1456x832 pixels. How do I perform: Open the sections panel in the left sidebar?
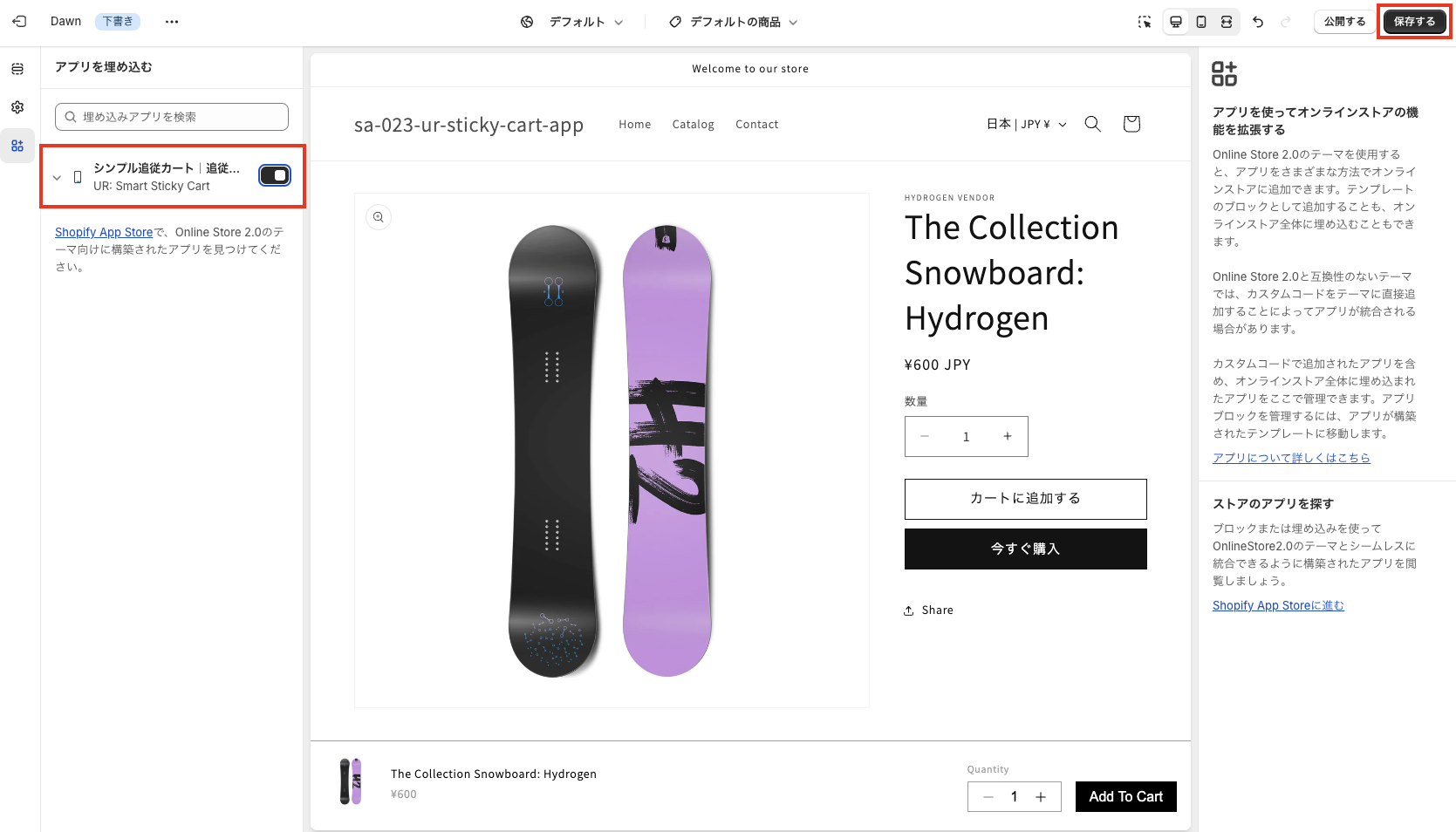pyautogui.click(x=17, y=69)
